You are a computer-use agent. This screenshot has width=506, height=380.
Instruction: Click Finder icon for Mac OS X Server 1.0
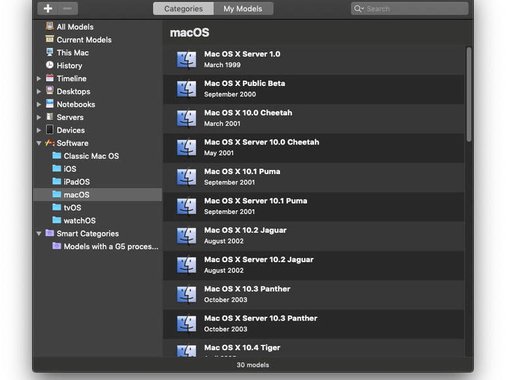(186, 59)
